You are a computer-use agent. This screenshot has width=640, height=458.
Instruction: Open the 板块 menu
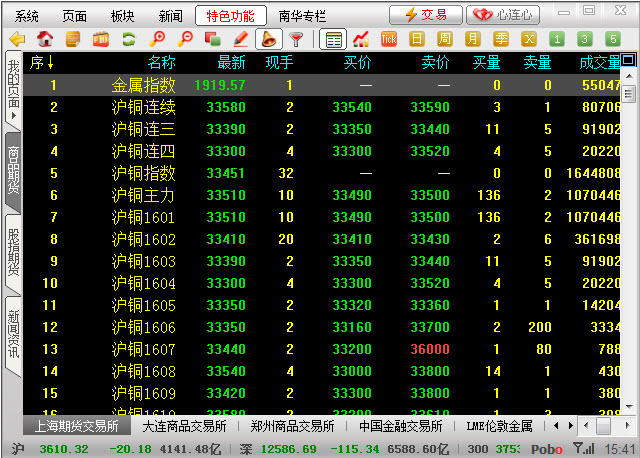pos(122,16)
